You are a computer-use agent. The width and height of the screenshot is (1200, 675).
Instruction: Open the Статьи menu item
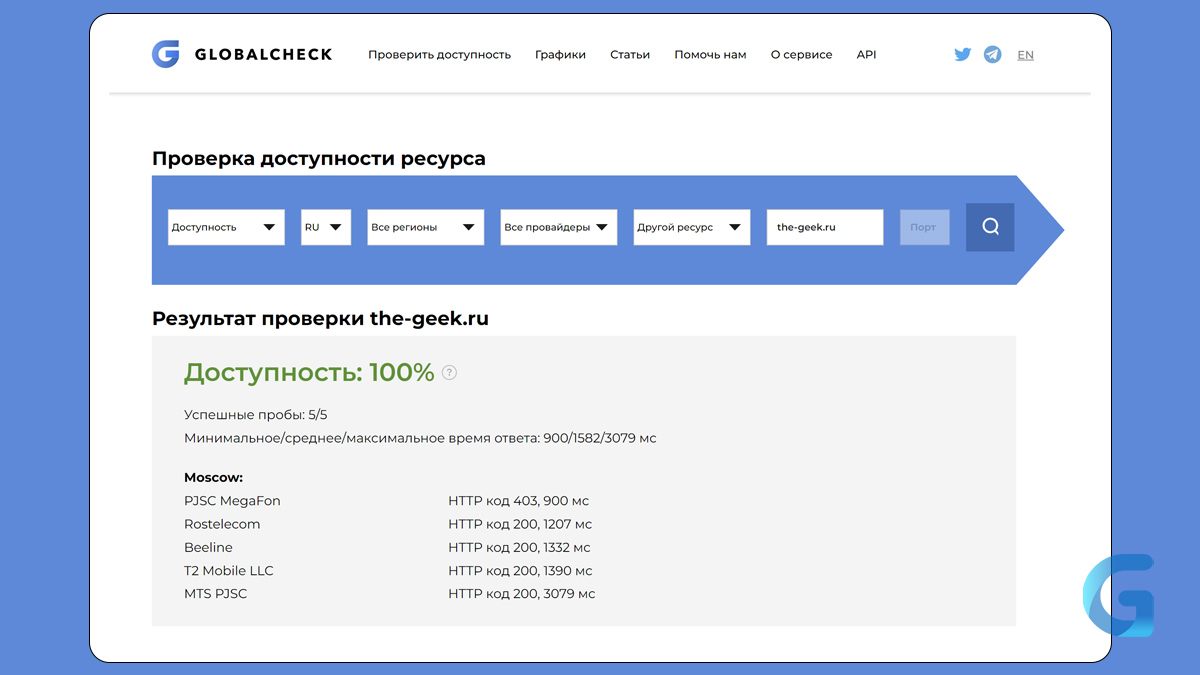click(x=630, y=55)
